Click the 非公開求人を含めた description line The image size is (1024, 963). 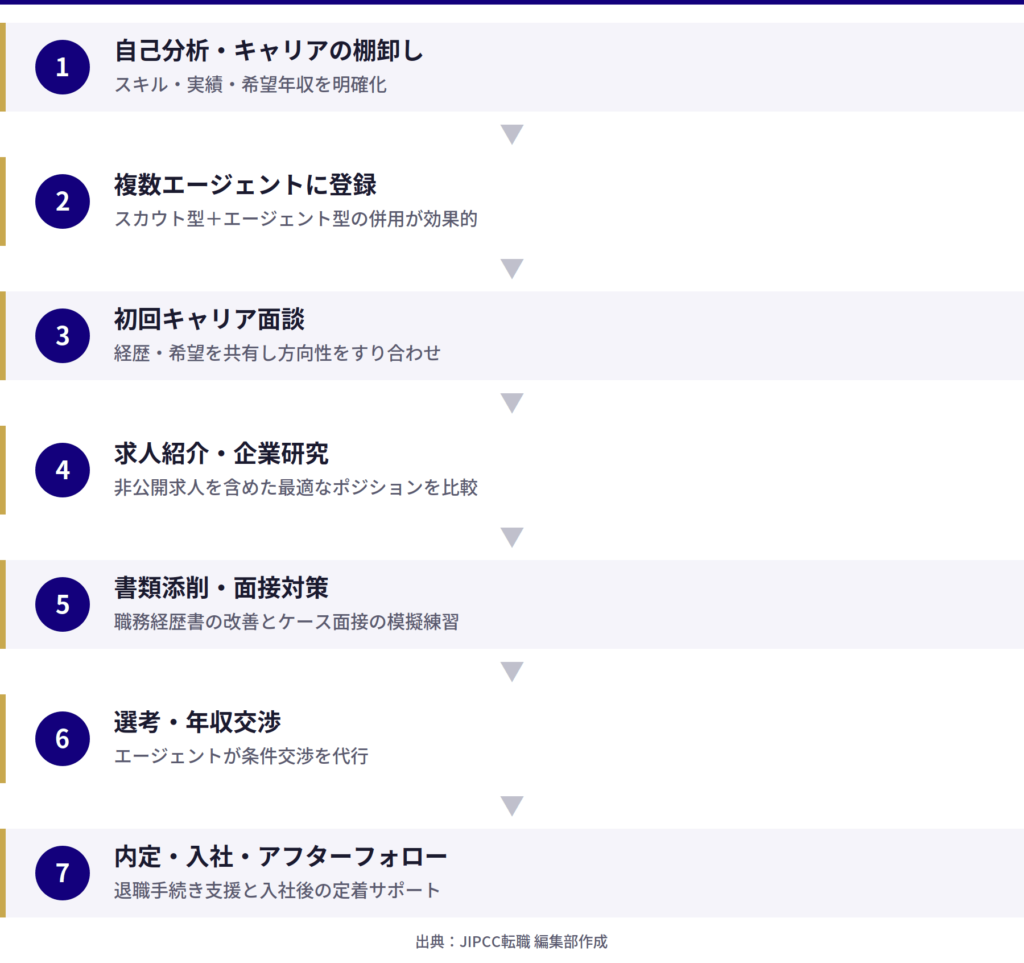pos(295,488)
